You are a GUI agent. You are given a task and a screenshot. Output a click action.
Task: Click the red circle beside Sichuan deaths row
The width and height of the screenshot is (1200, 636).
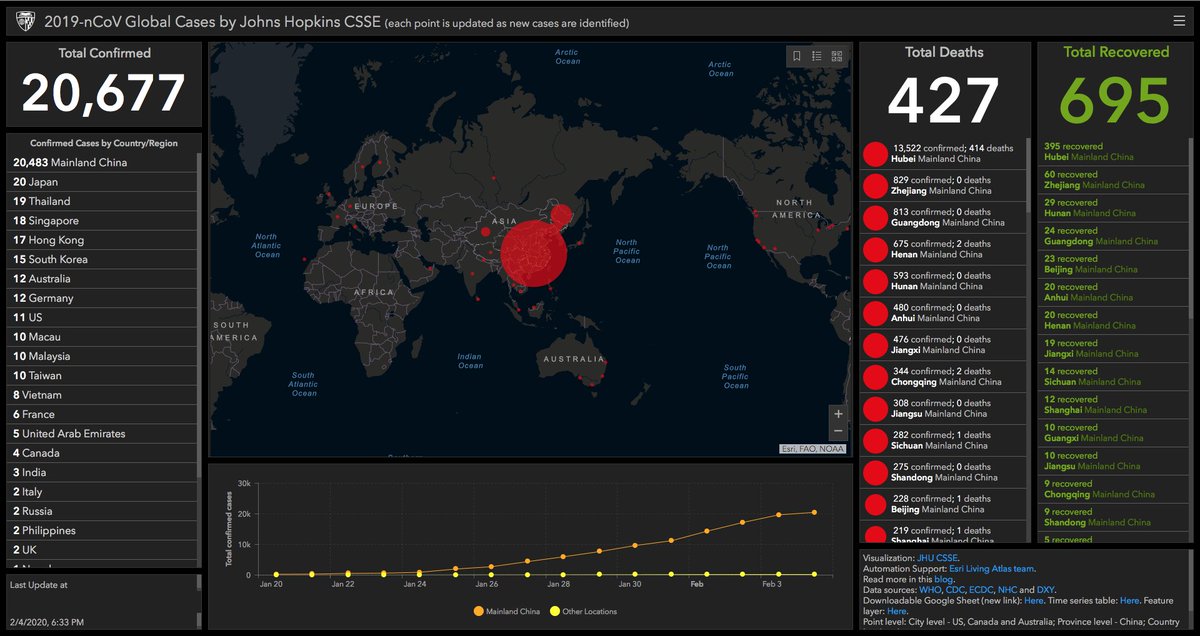point(876,441)
